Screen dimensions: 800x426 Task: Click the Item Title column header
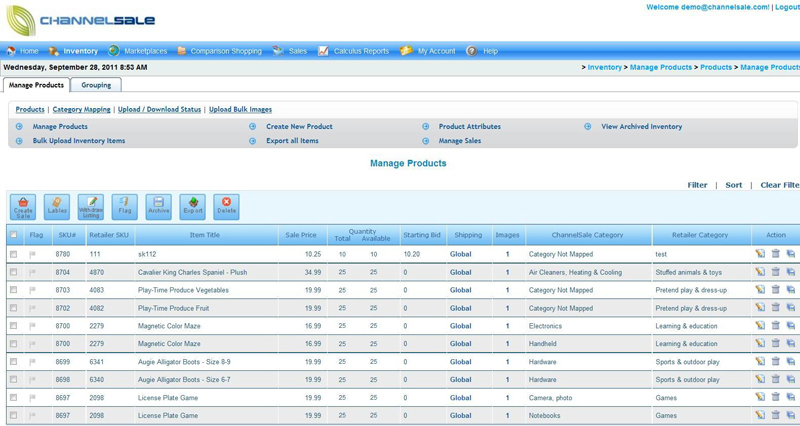click(205, 235)
